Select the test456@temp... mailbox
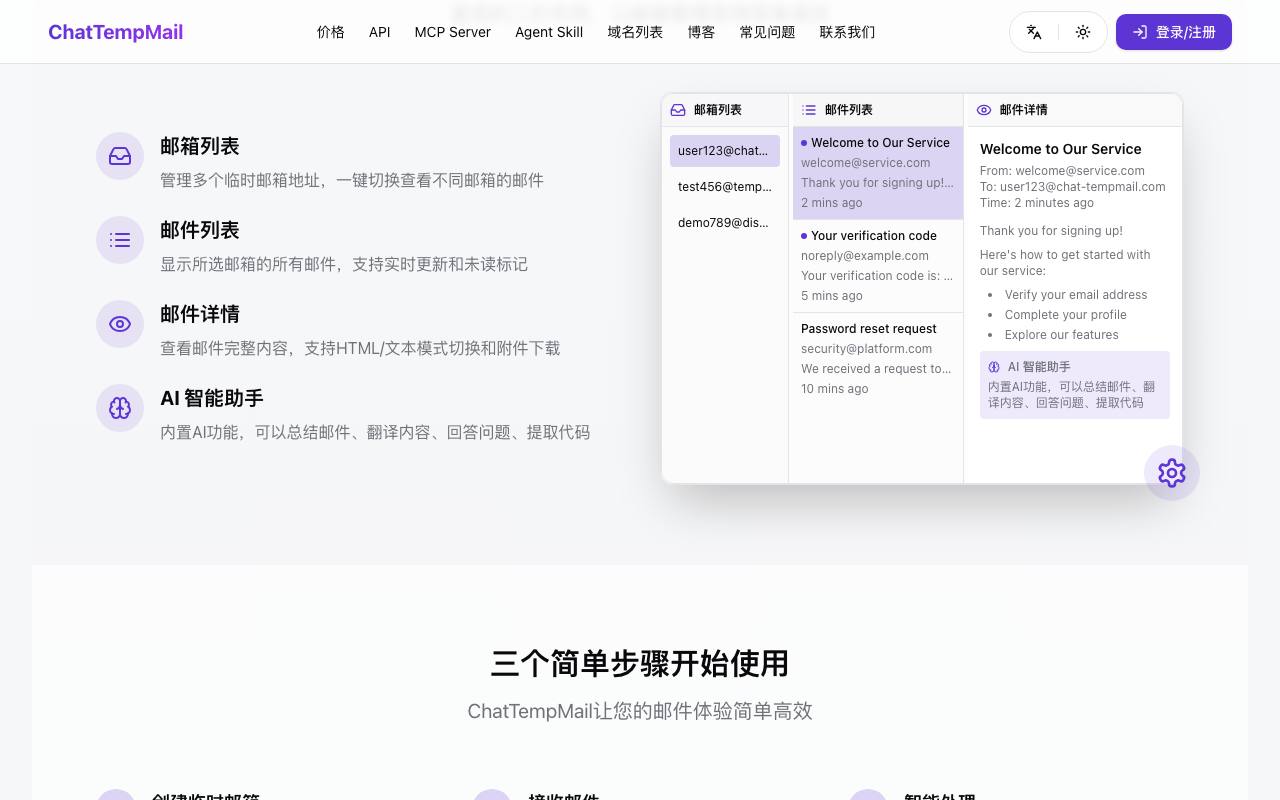 725,187
